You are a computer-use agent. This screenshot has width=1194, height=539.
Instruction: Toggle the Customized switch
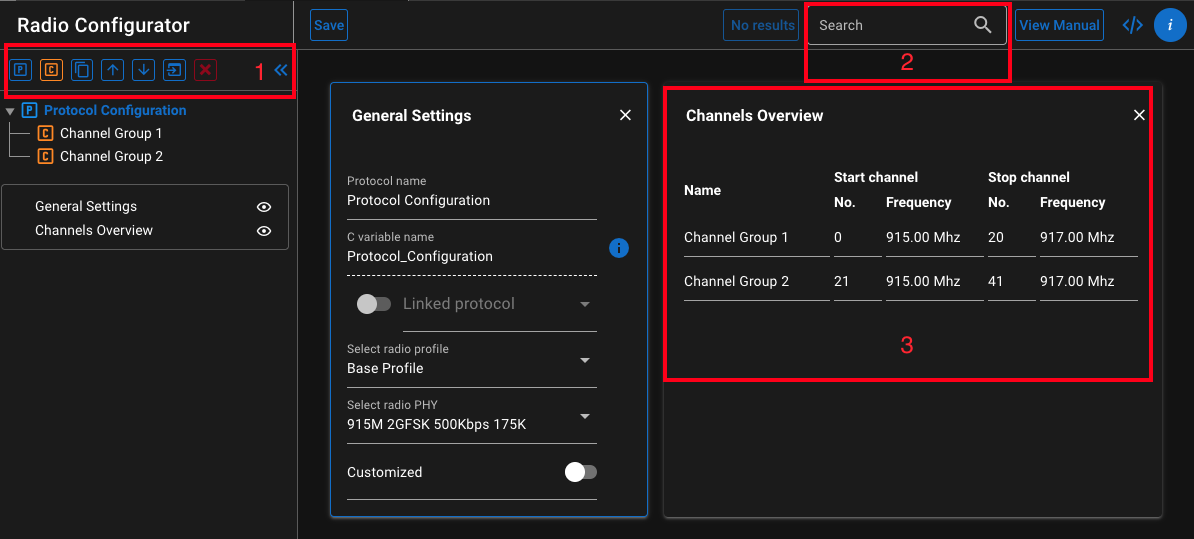pyautogui.click(x=580, y=472)
